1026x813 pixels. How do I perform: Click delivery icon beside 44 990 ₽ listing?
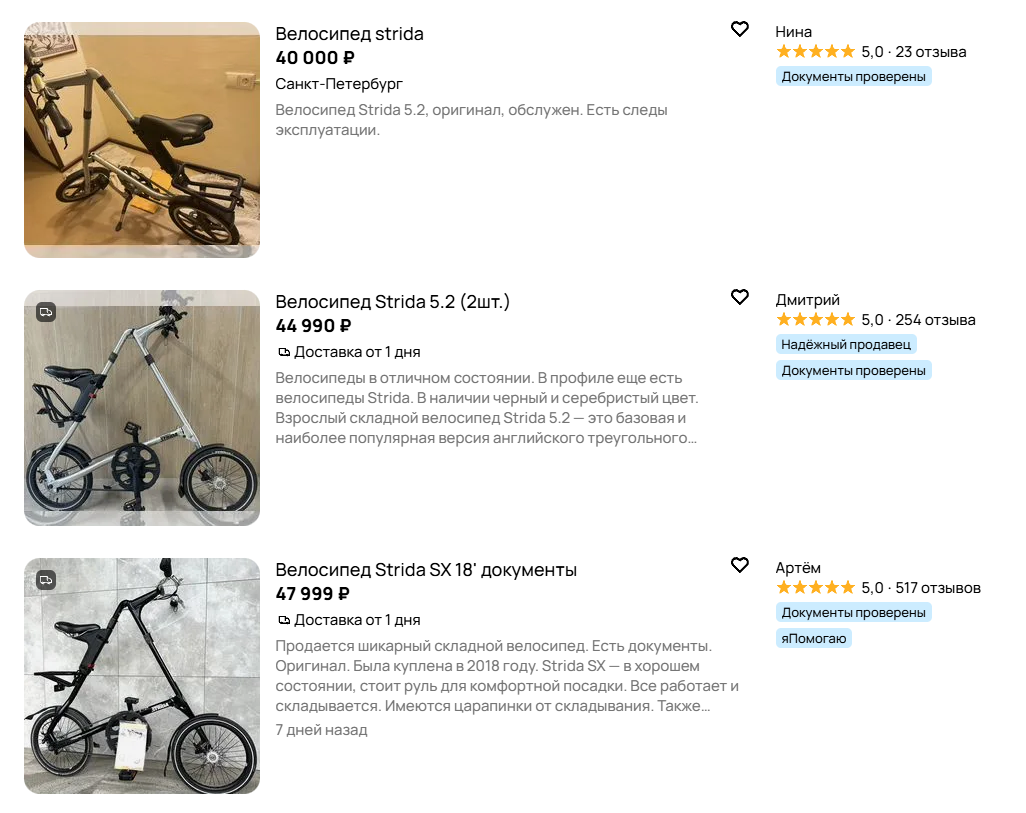pyautogui.click(x=284, y=352)
